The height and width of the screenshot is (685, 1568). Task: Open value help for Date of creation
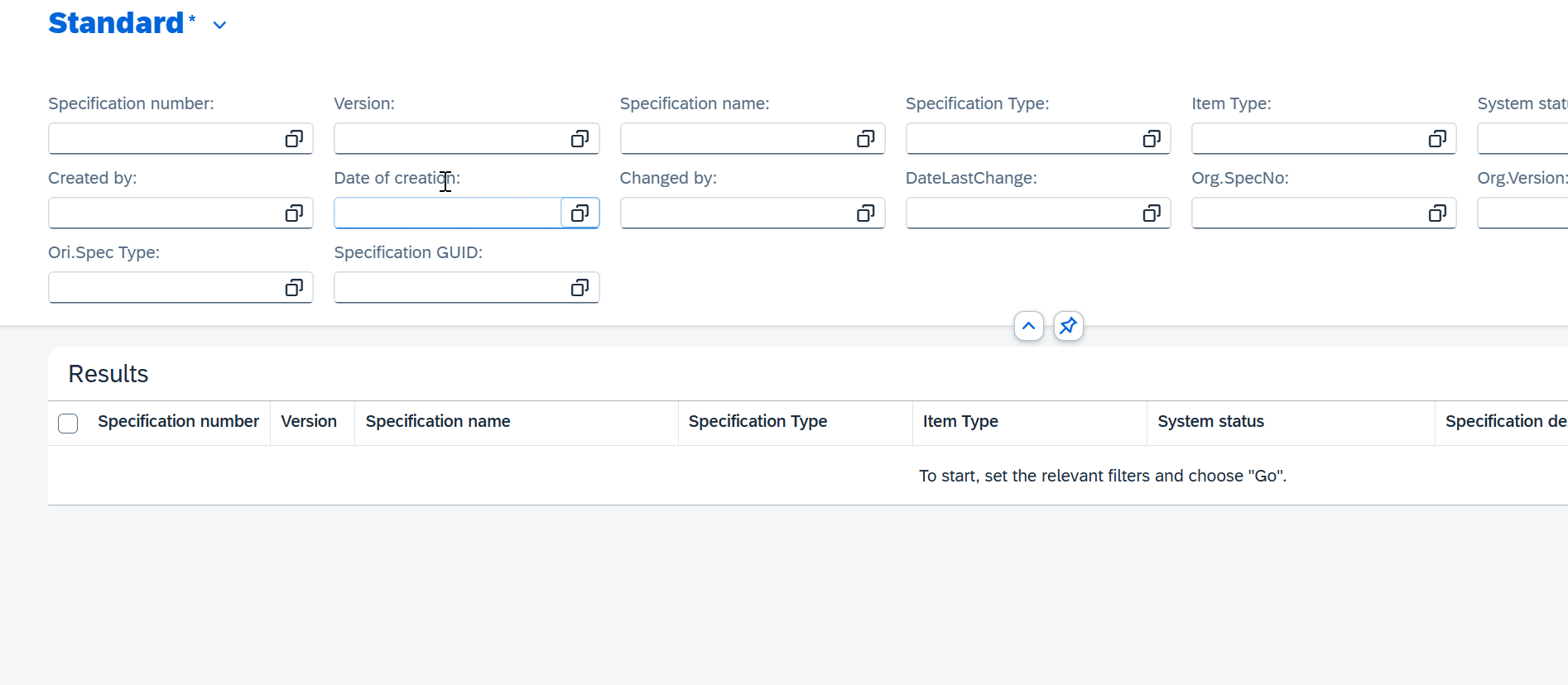click(580, 213)
